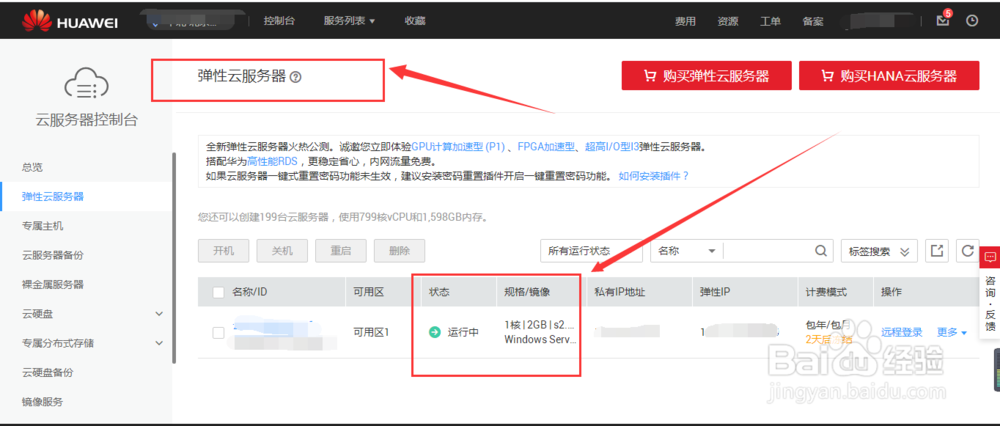Refresh the server list
The width and height of the screenshot is (1000, 426).
pyautogui.click(x=968, y=251)
